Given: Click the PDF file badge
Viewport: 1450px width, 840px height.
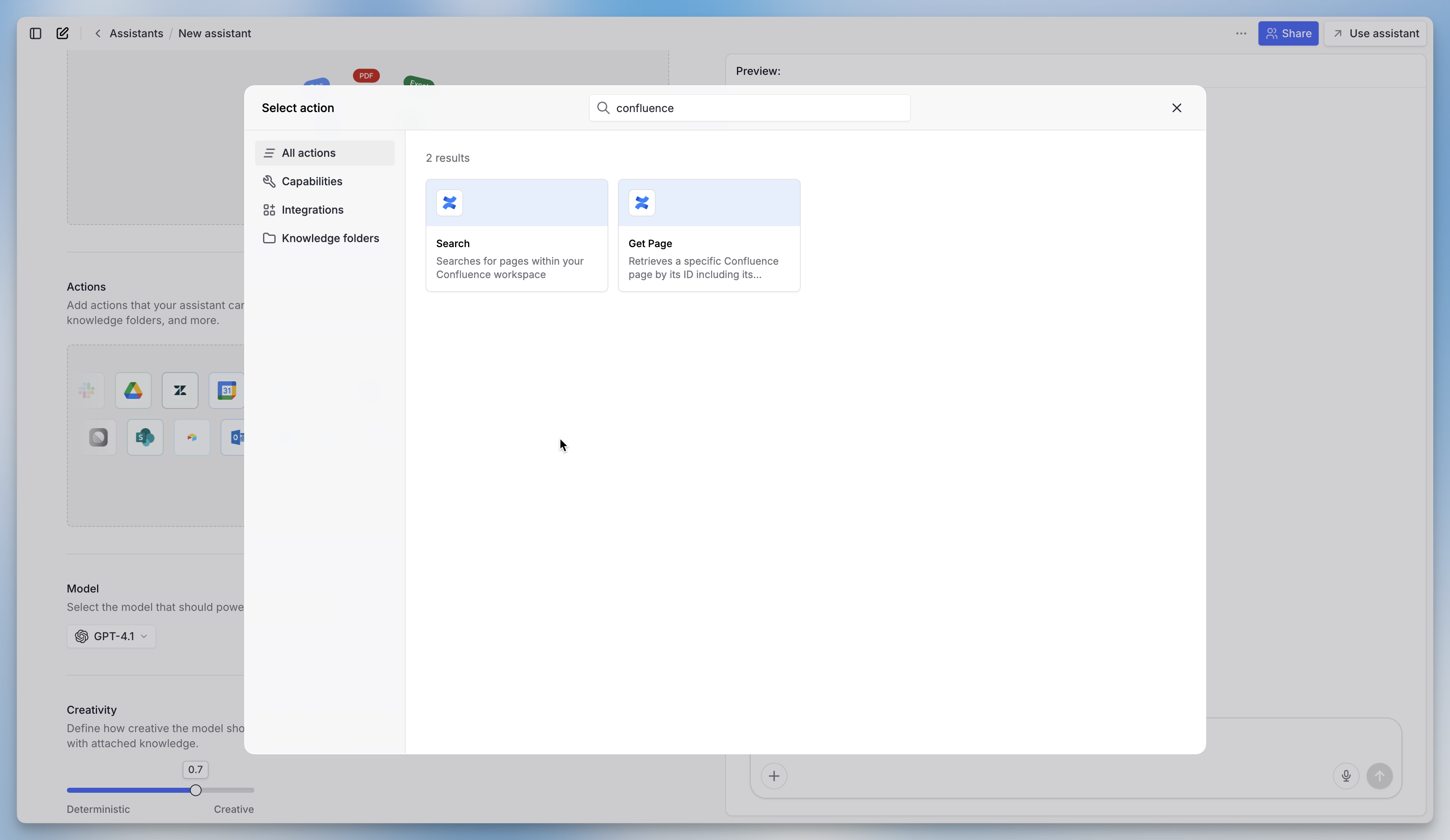Looking at the screenshot, I should coord(366,76).
